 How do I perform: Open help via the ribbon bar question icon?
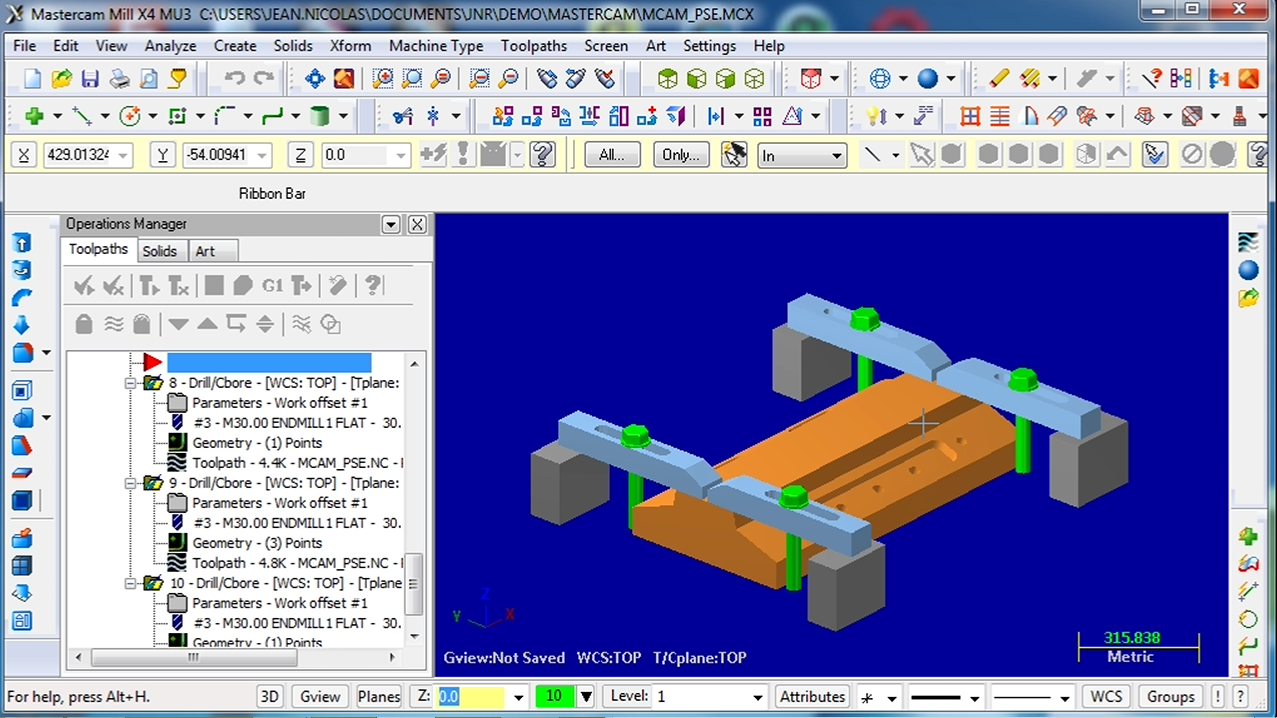[x=542, y=154]
